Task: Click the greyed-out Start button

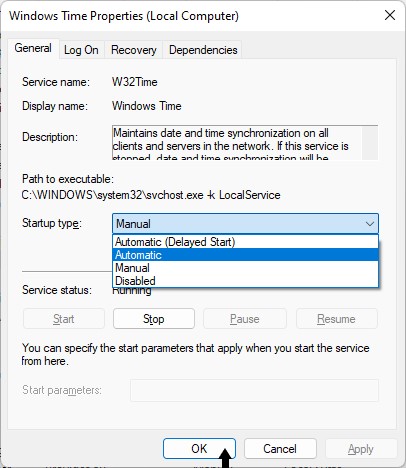Action: pyautogui.click(x=64, y=319)
